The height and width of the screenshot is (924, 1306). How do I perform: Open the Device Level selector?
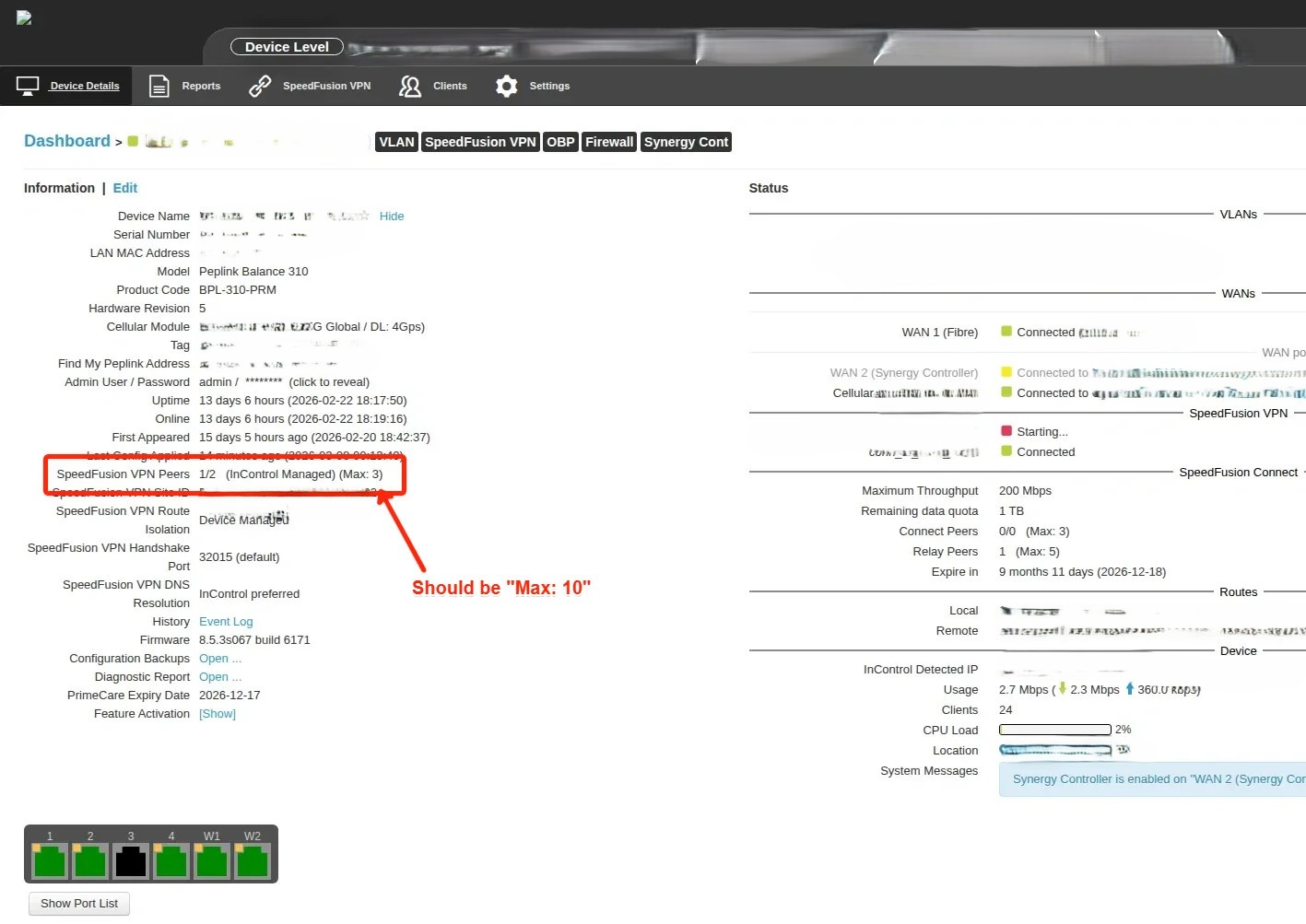(287, 47)
